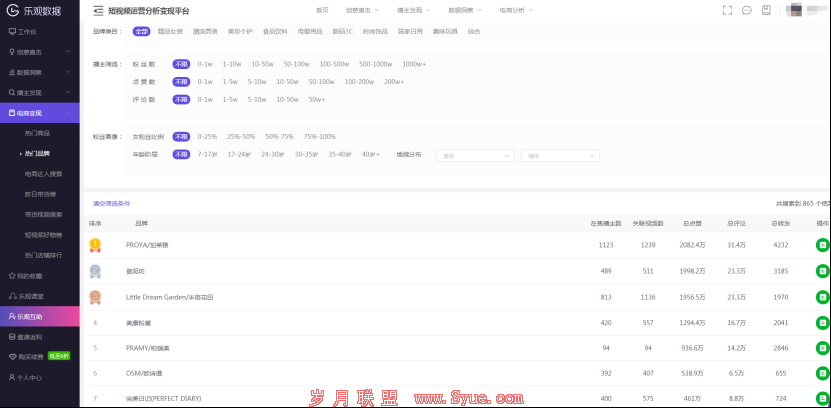The width and height of the screenshot is (831, 408).
Task: Collapse 电商变现 section with its chevron
Action: tap(68, 113)
